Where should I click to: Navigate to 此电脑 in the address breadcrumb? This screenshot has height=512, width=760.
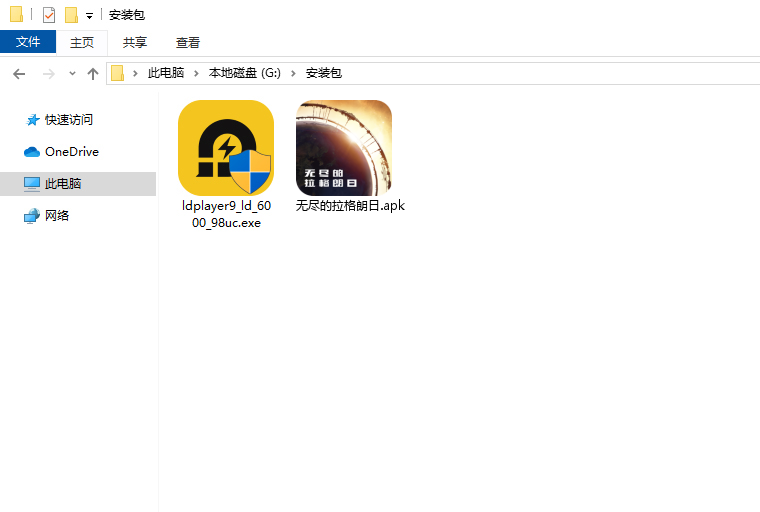[x=166, y=73]
